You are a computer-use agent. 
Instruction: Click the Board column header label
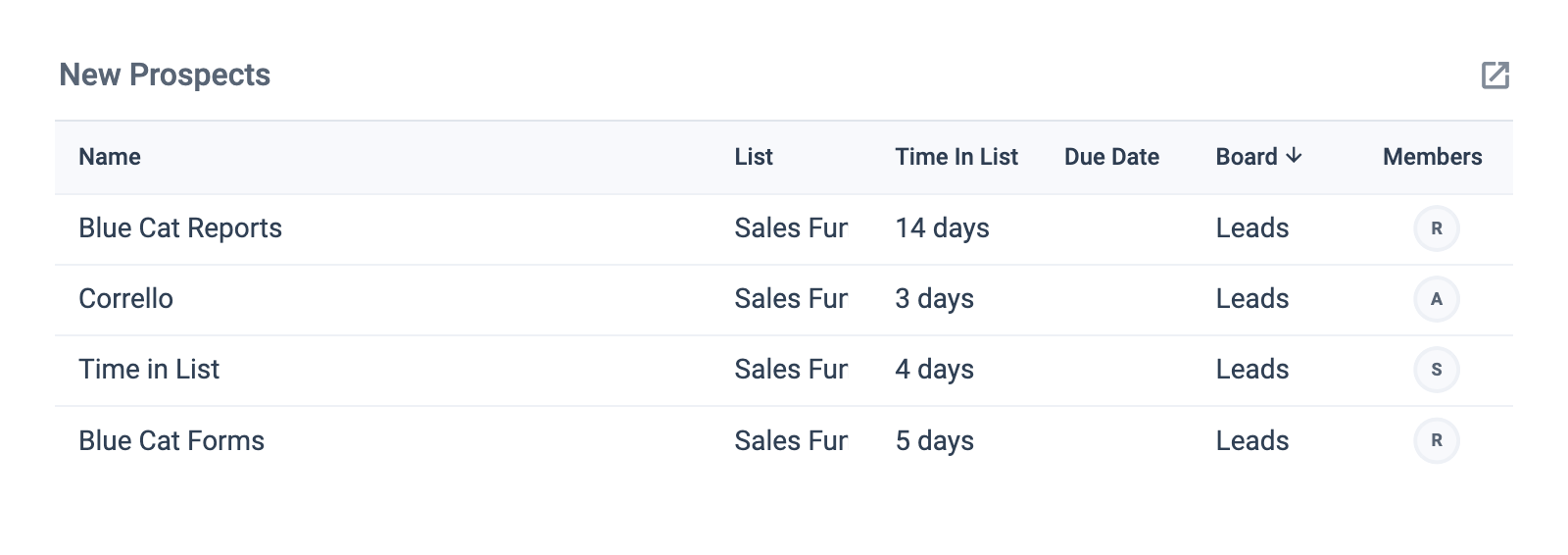(x=1246, y=157)
